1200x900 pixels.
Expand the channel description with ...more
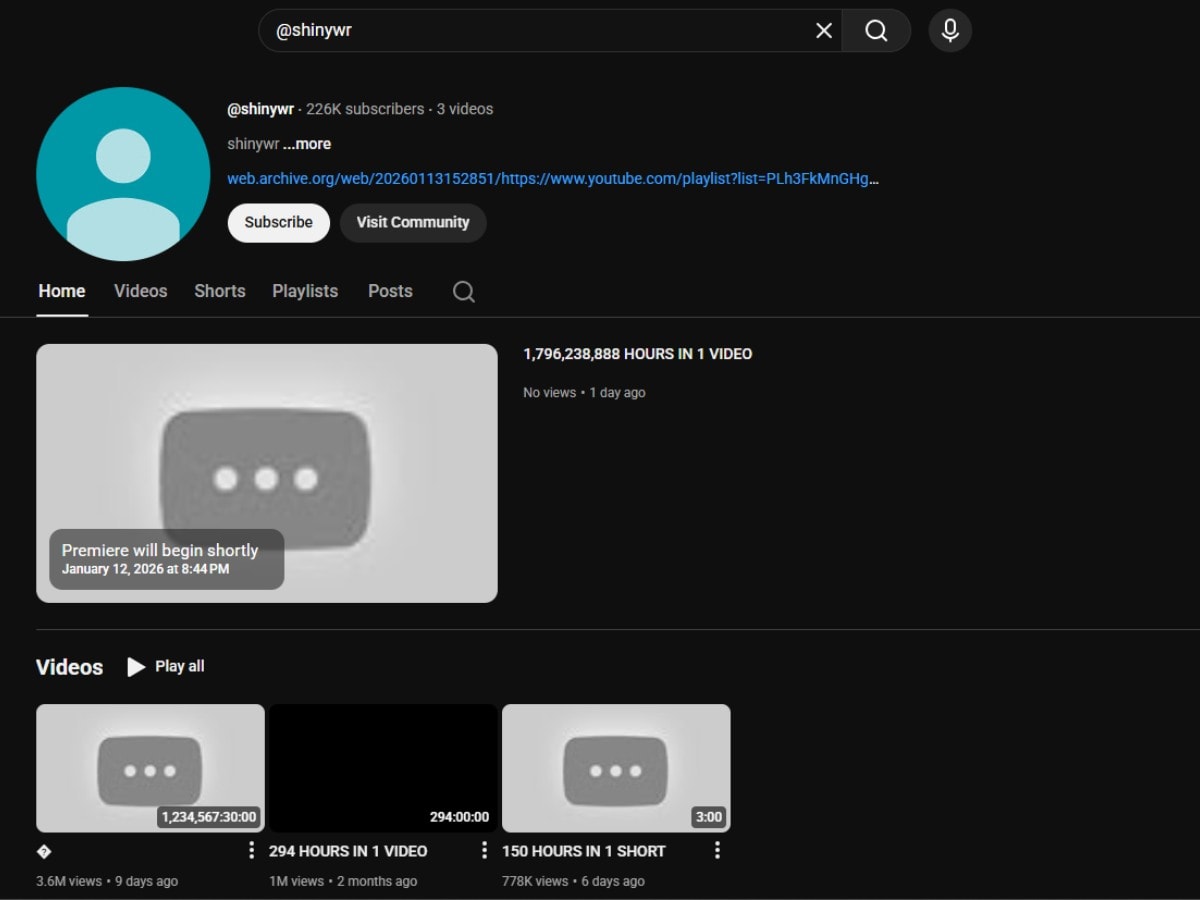click(x=307, y=144)
